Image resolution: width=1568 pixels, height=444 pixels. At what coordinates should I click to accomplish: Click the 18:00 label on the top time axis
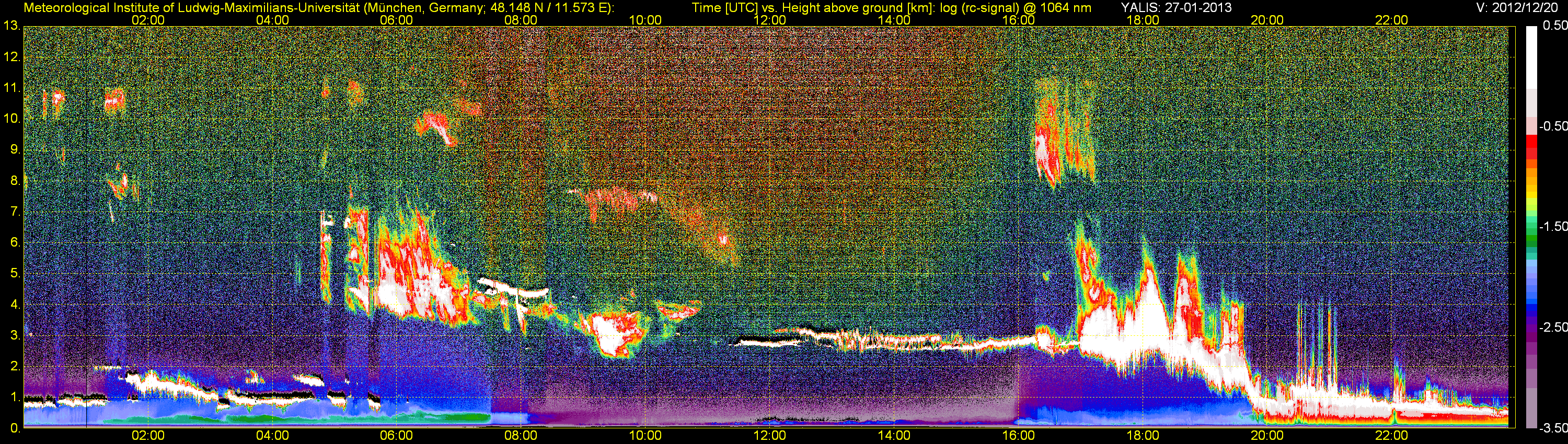point(1143,20)
